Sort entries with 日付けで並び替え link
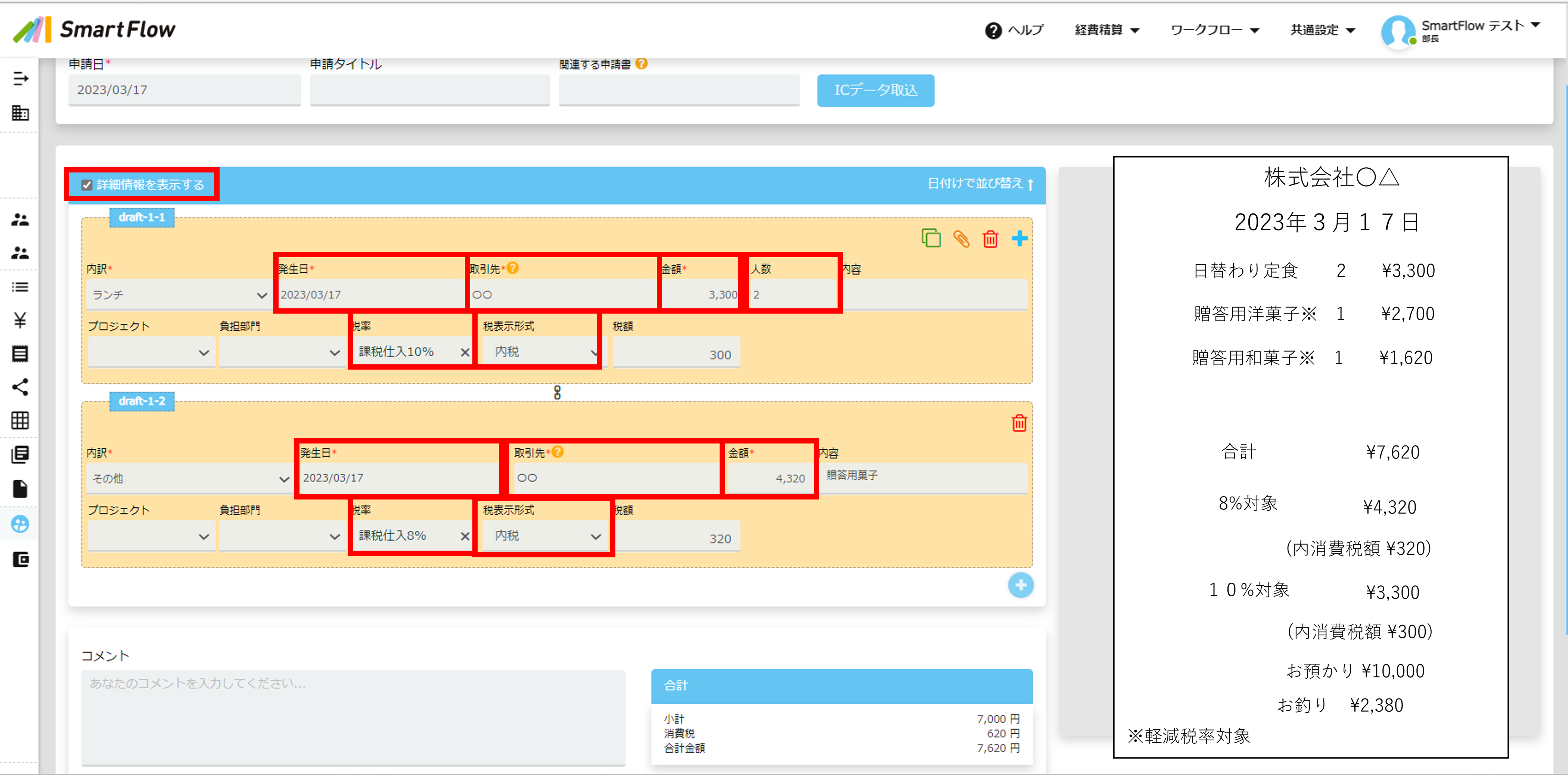This screenshot has height=775, width=1568. pos(979,184)
